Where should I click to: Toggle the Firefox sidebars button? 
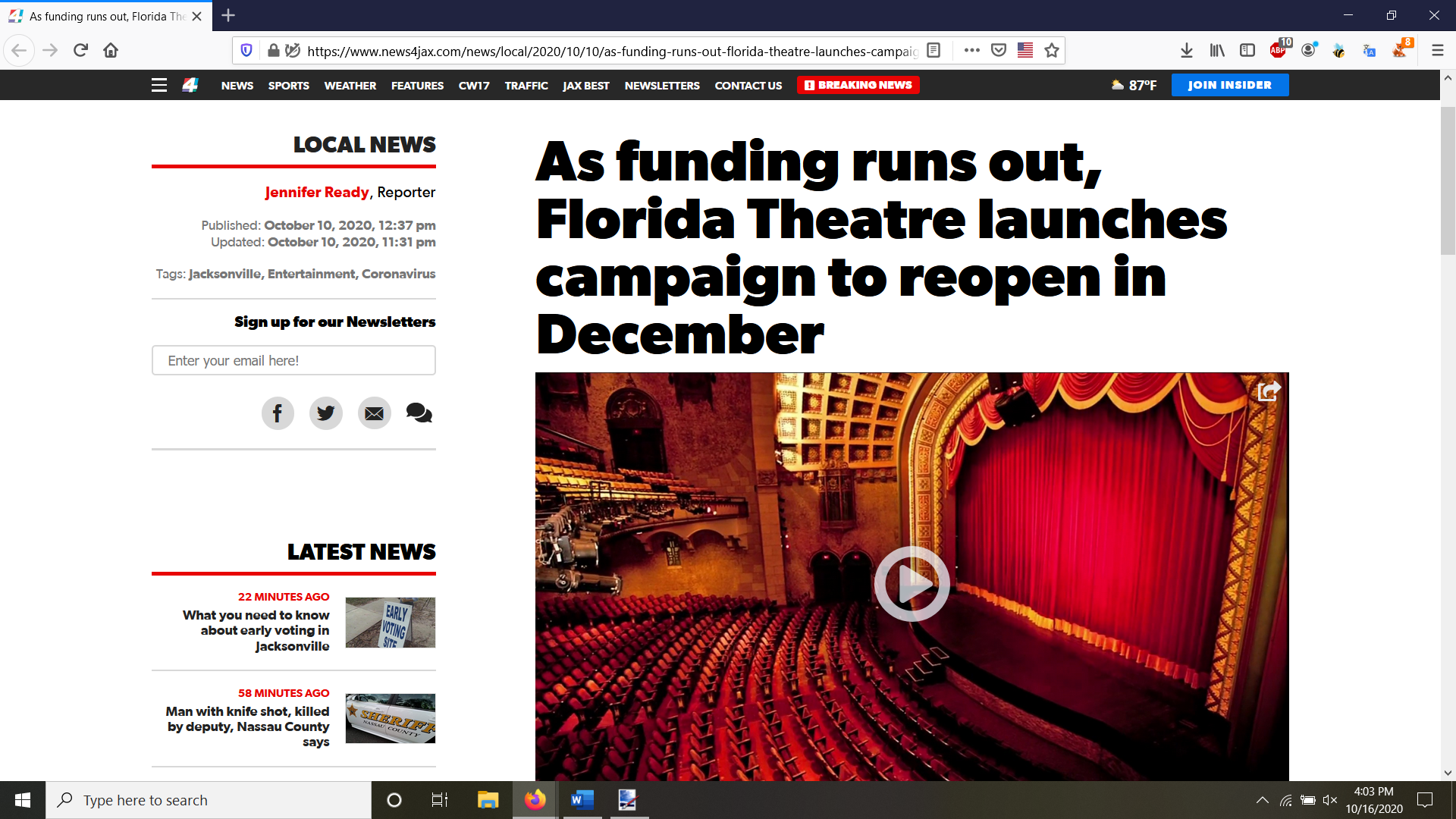(1247, 50)
